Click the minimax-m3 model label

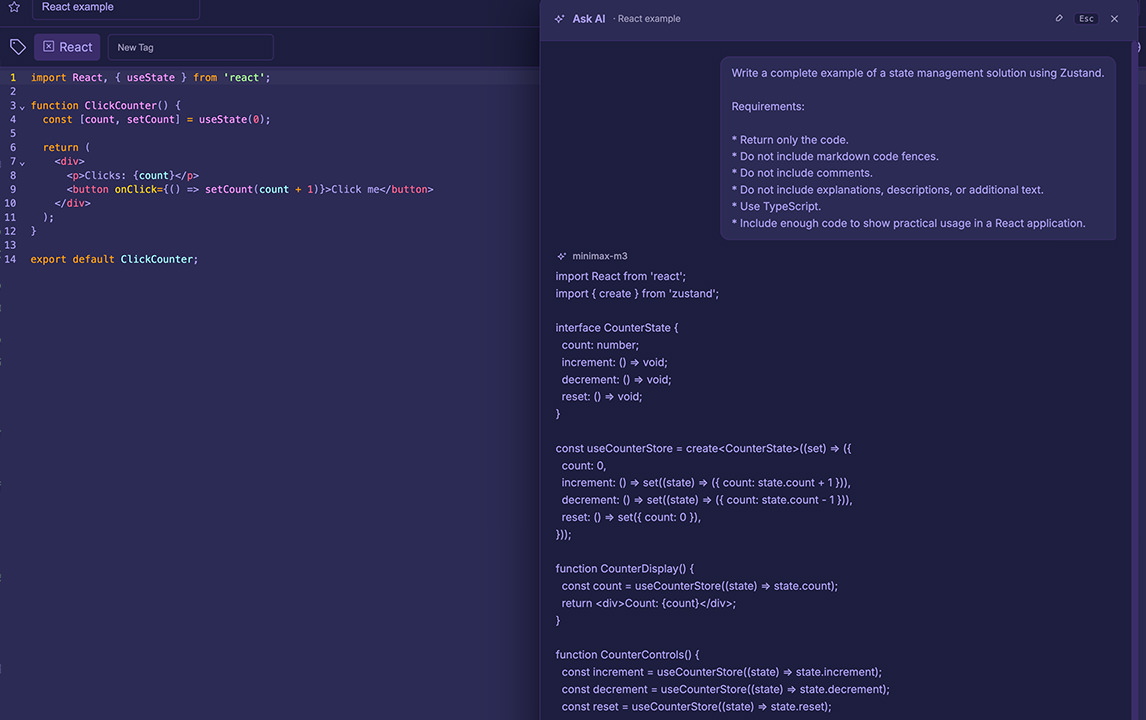coord(599,257)
